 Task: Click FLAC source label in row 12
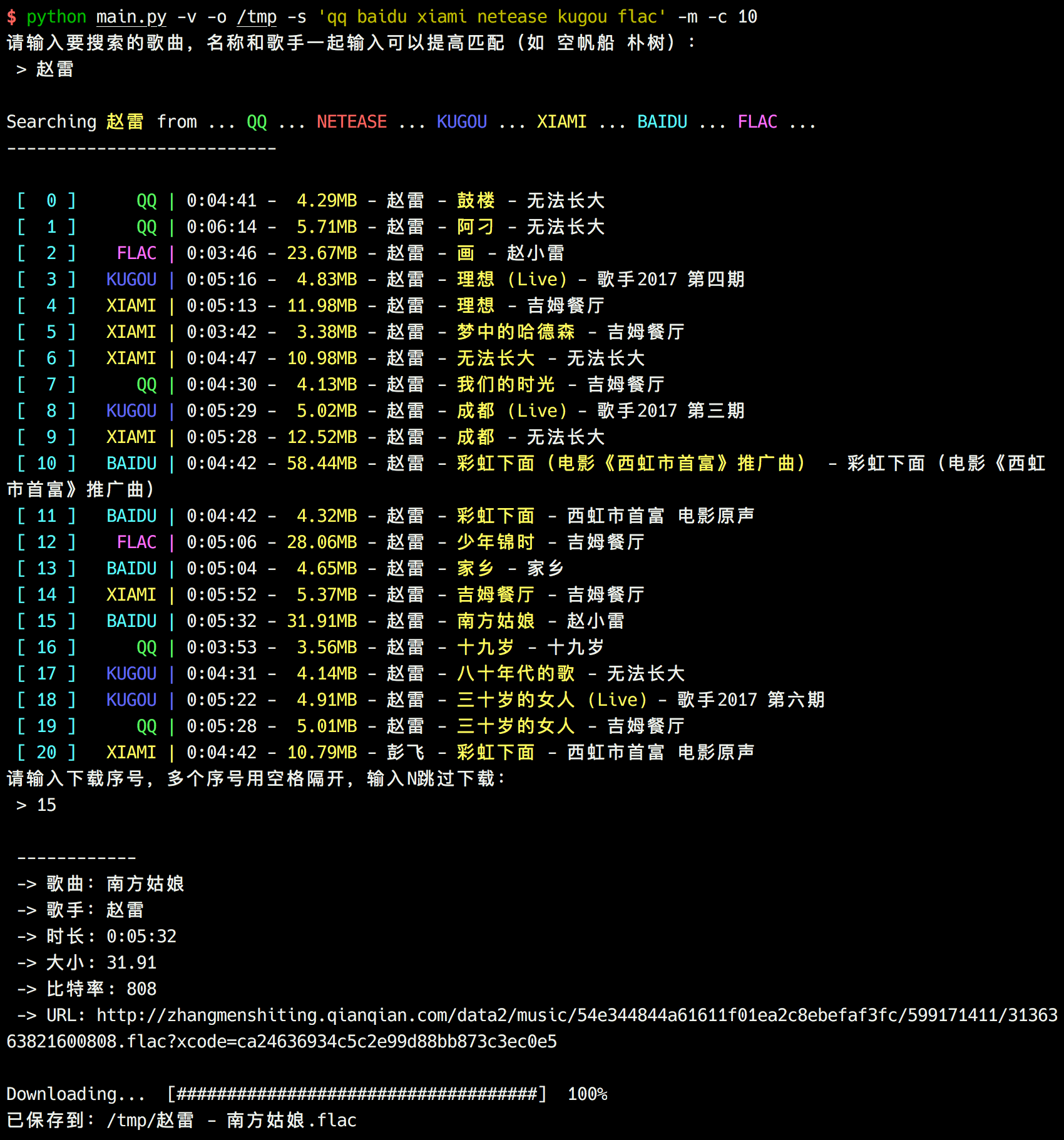tap(136, 542)
